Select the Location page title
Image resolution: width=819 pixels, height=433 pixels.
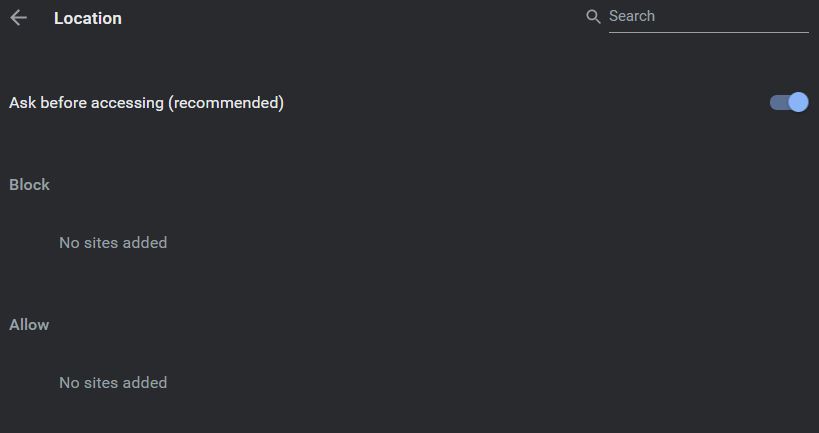(88, 18)
